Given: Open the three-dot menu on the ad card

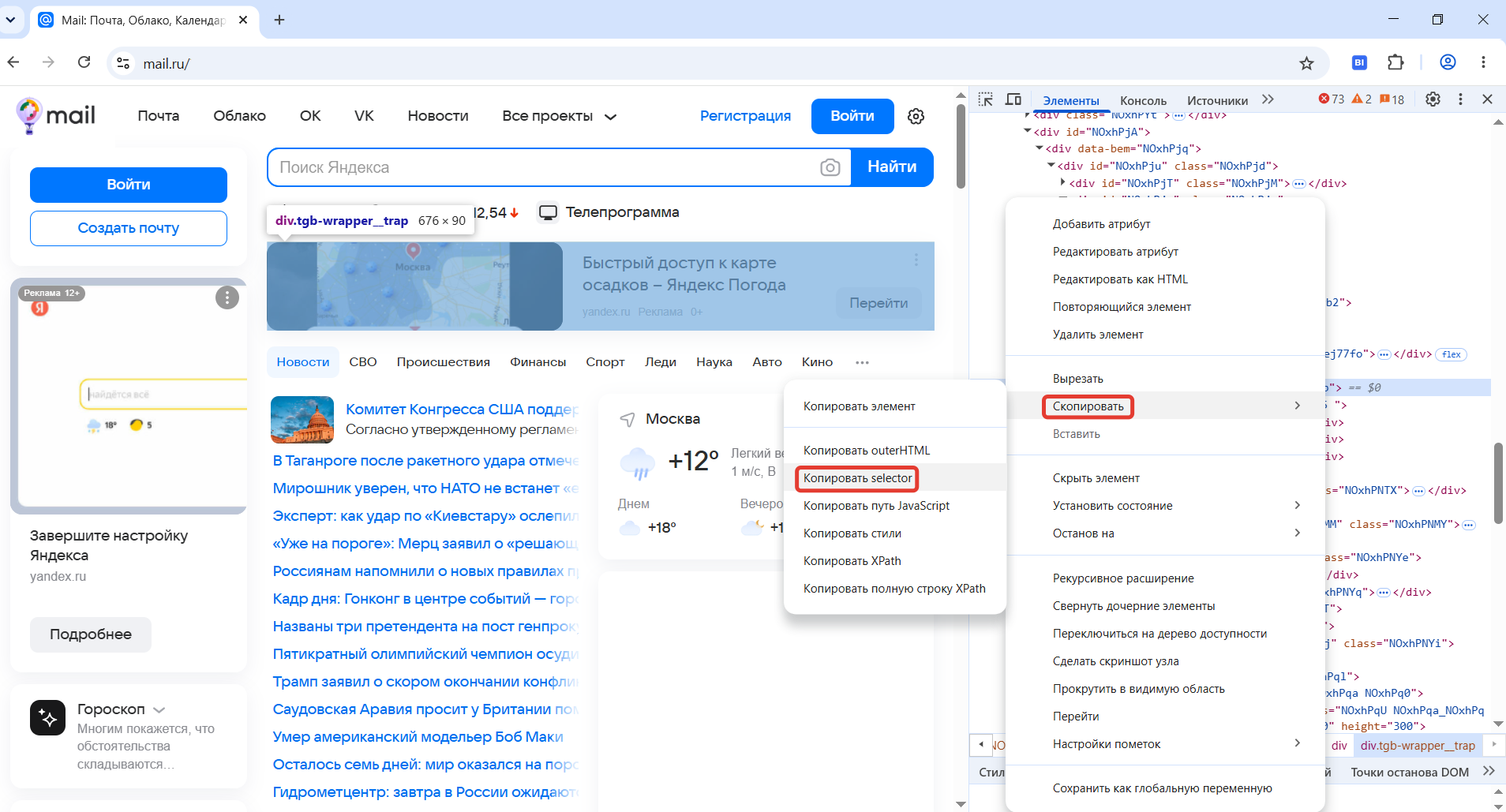Looking at the screenshot, I should point(227,297).
